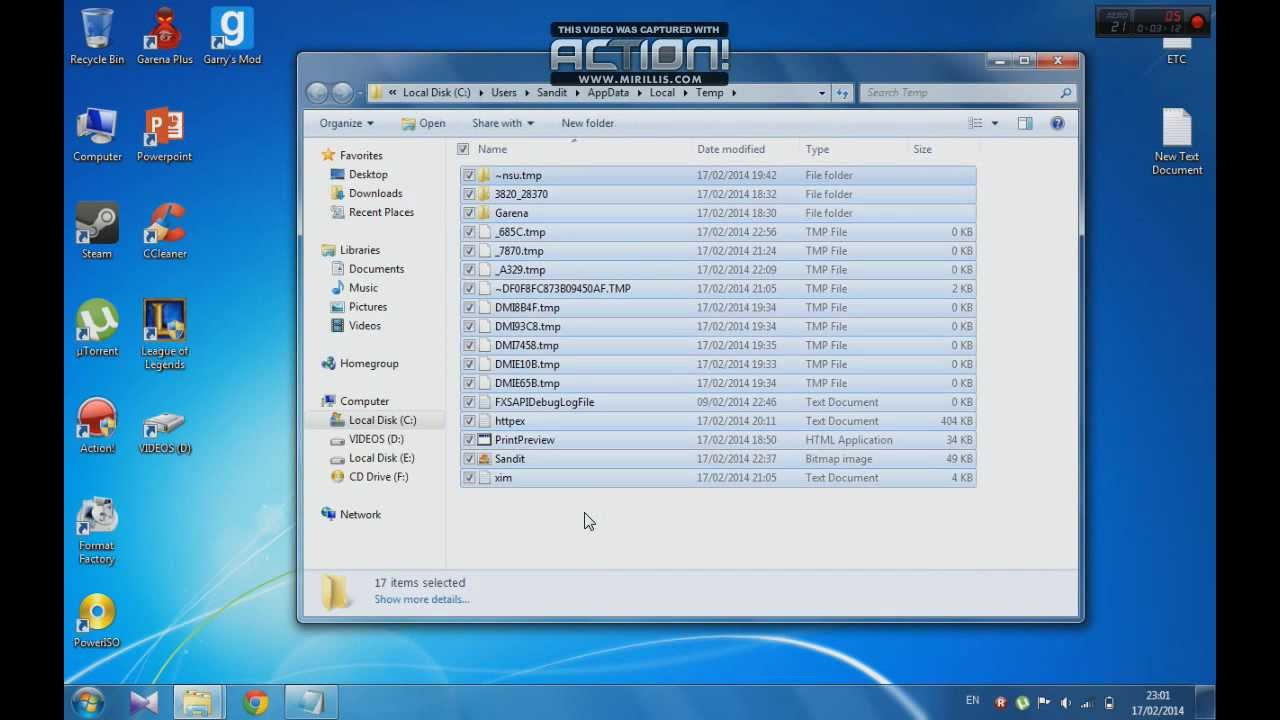Go forward using Explorer forward arrow
The width and height of the screenshot is (1280, 720).
point(342,92)
